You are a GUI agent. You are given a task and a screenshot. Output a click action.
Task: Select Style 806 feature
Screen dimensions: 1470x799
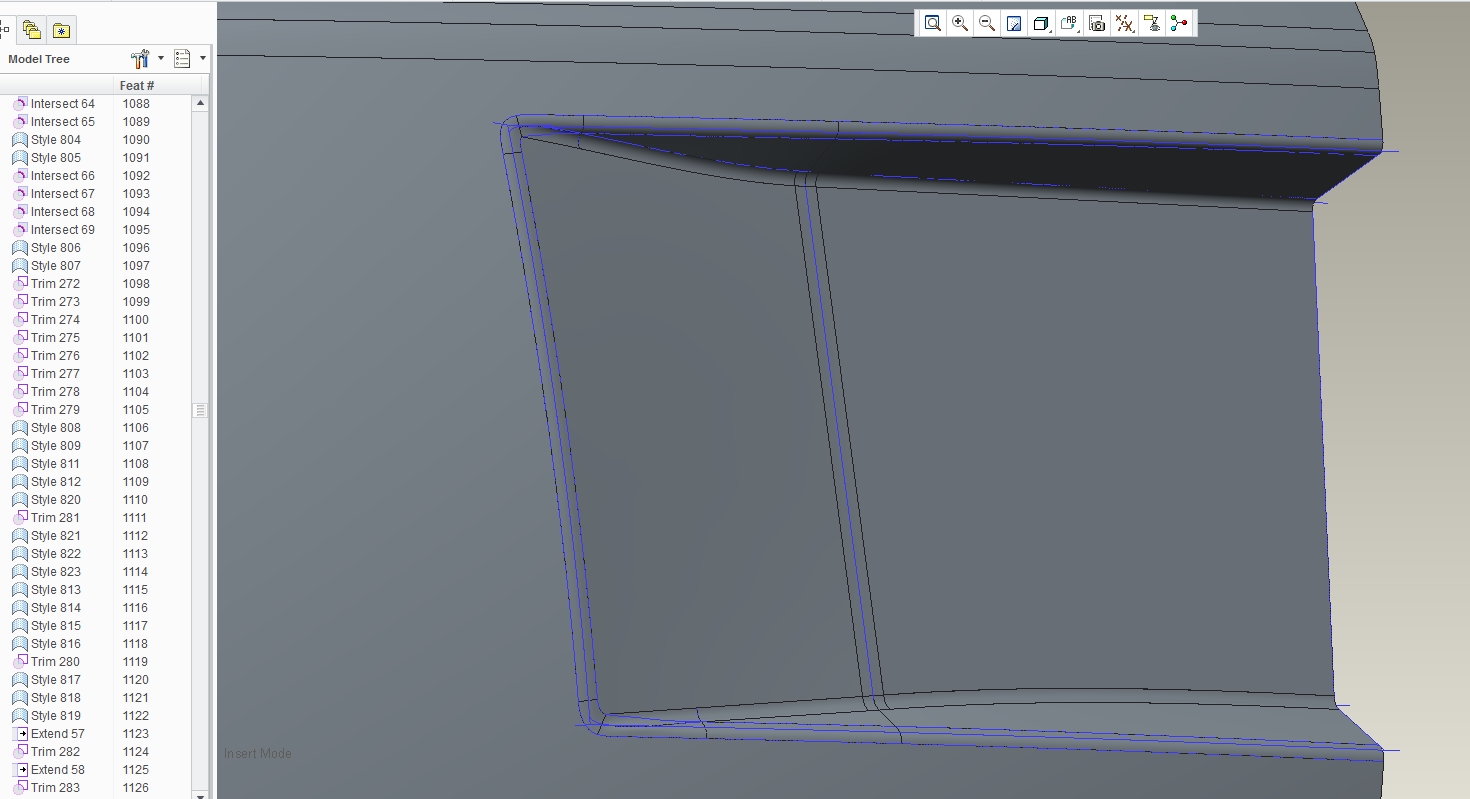56,248
